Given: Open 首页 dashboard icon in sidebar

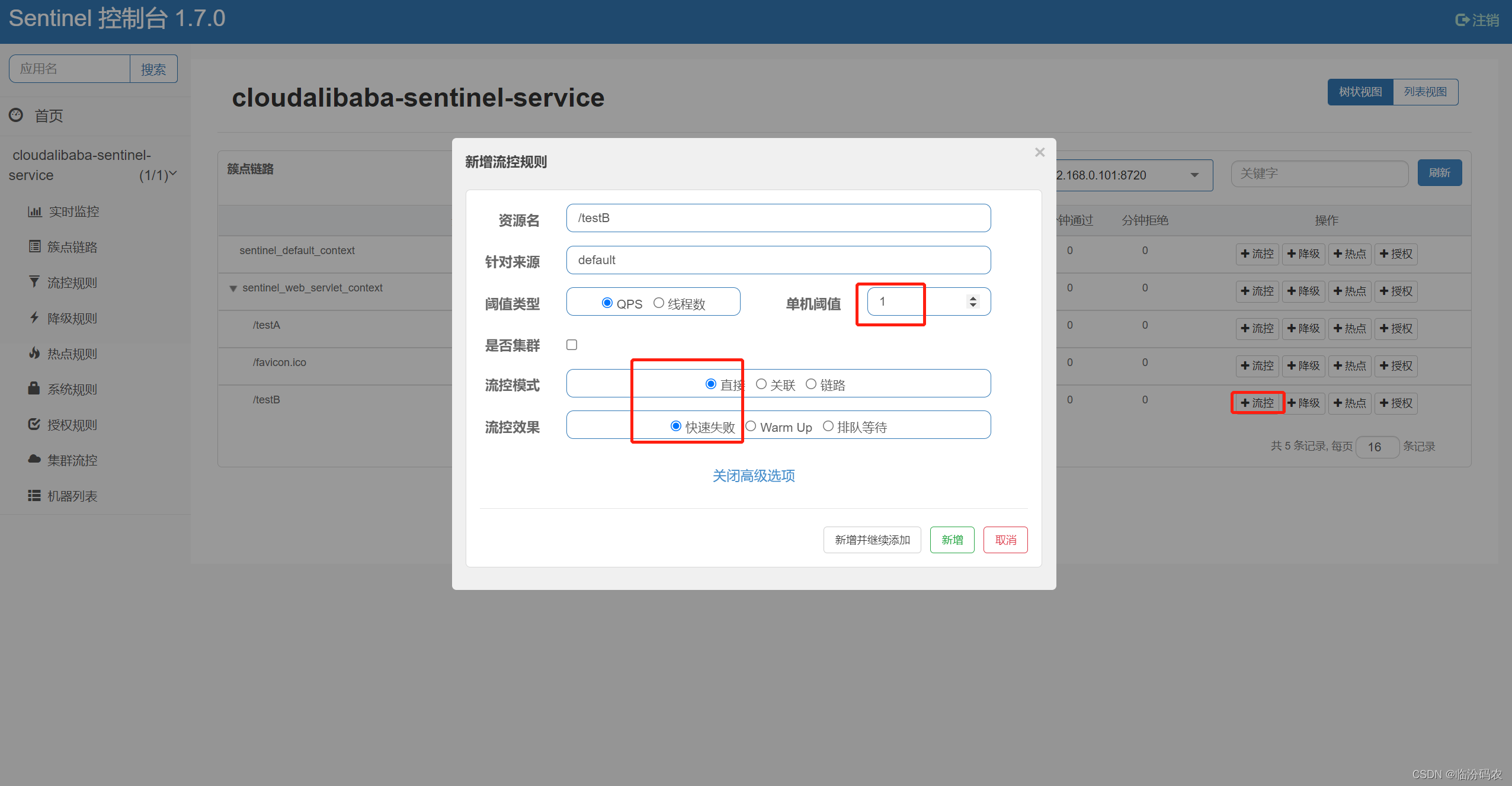Looking at the screenshot, I should pyautogui.click(x=16, y=115).
